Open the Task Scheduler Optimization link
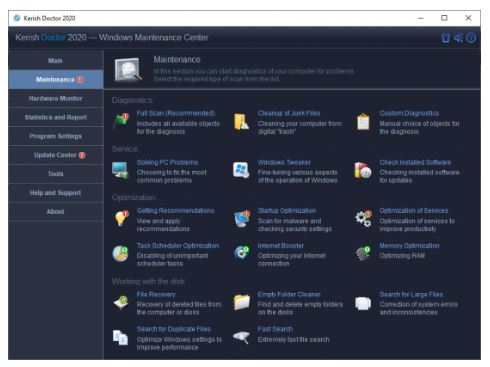490x367 pixels. point(178,246)
